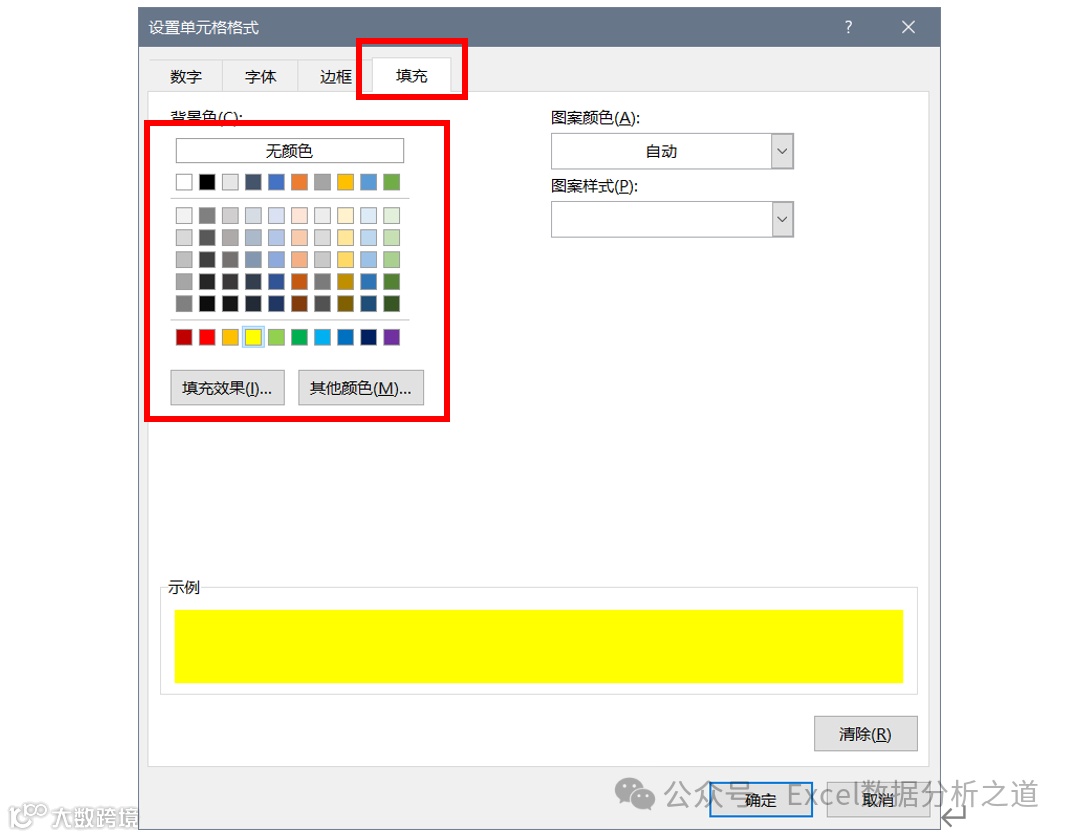Click the 清除 button
The height and width of the screenshot is (837, 1072).
(865, 734)
